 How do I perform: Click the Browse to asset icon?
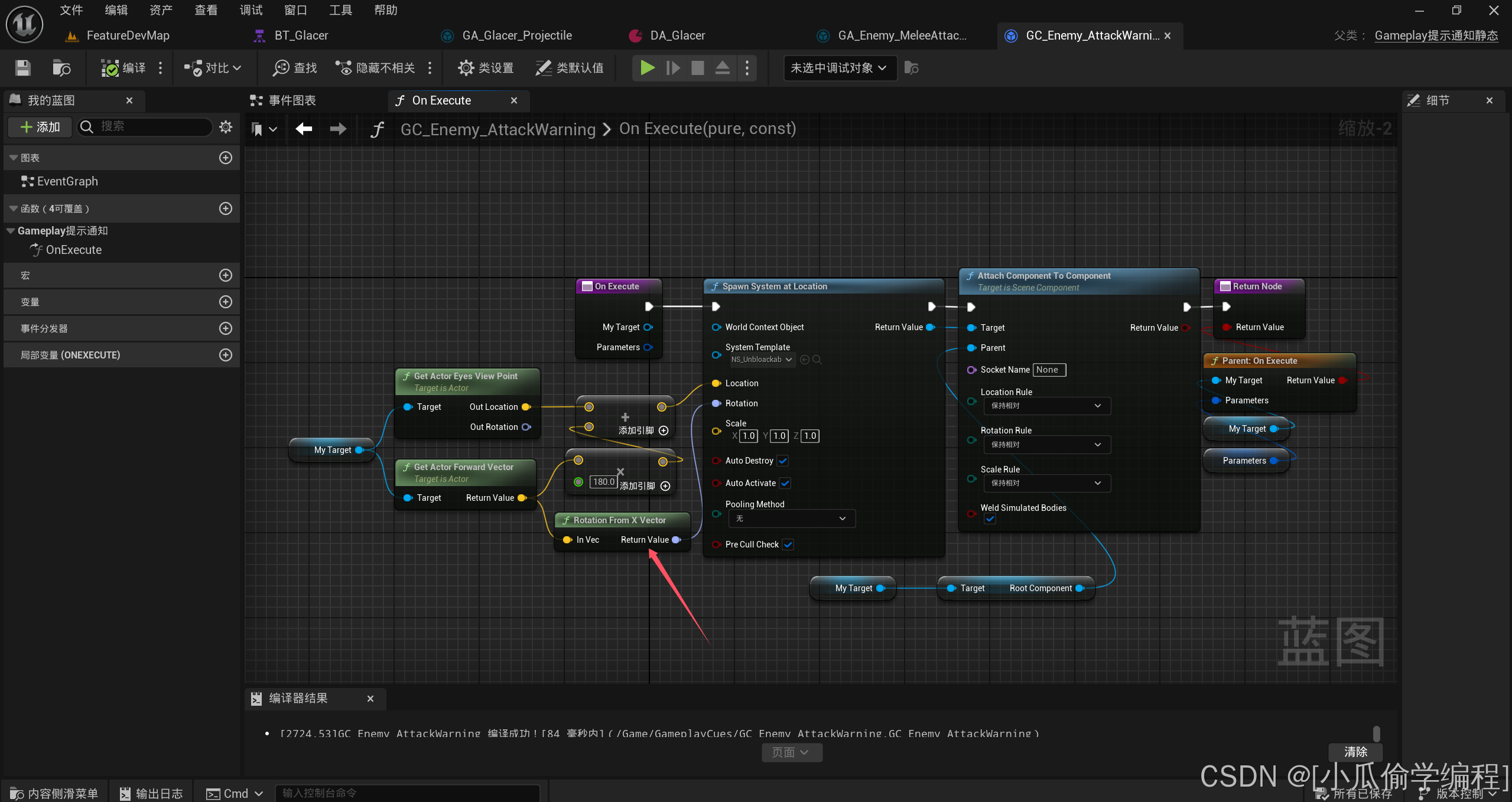click(x=61, y=68)
